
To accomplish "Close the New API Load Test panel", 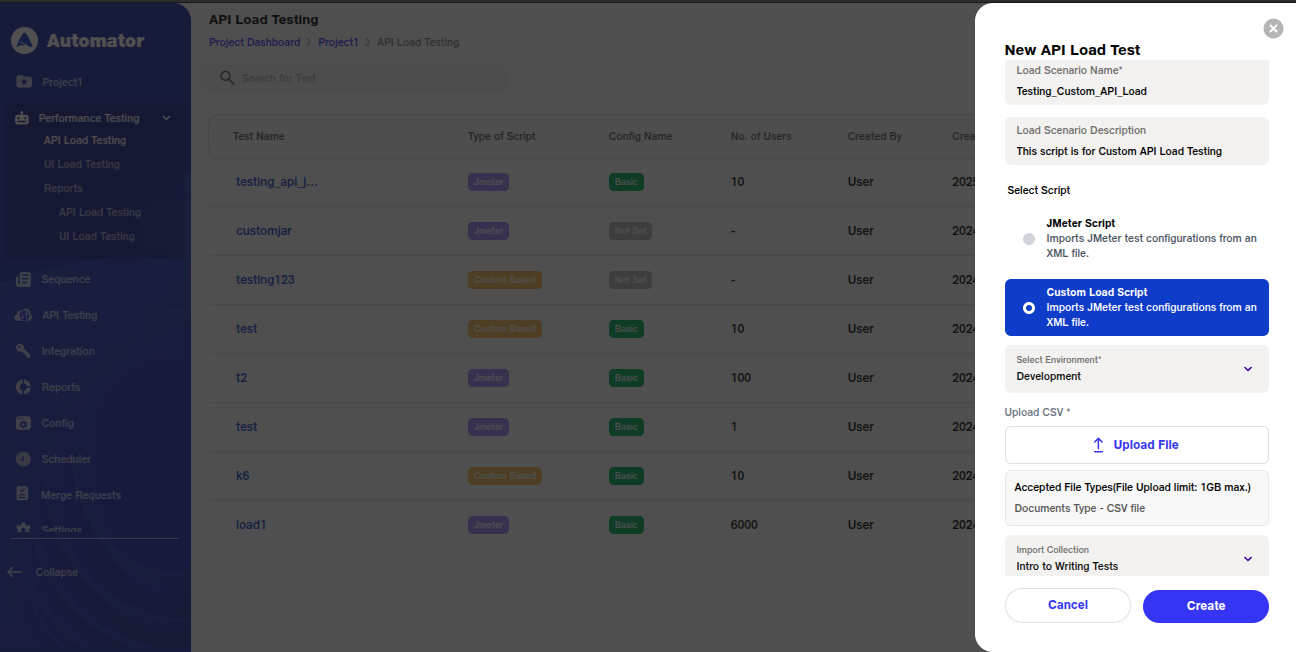I will (1273, 29).
